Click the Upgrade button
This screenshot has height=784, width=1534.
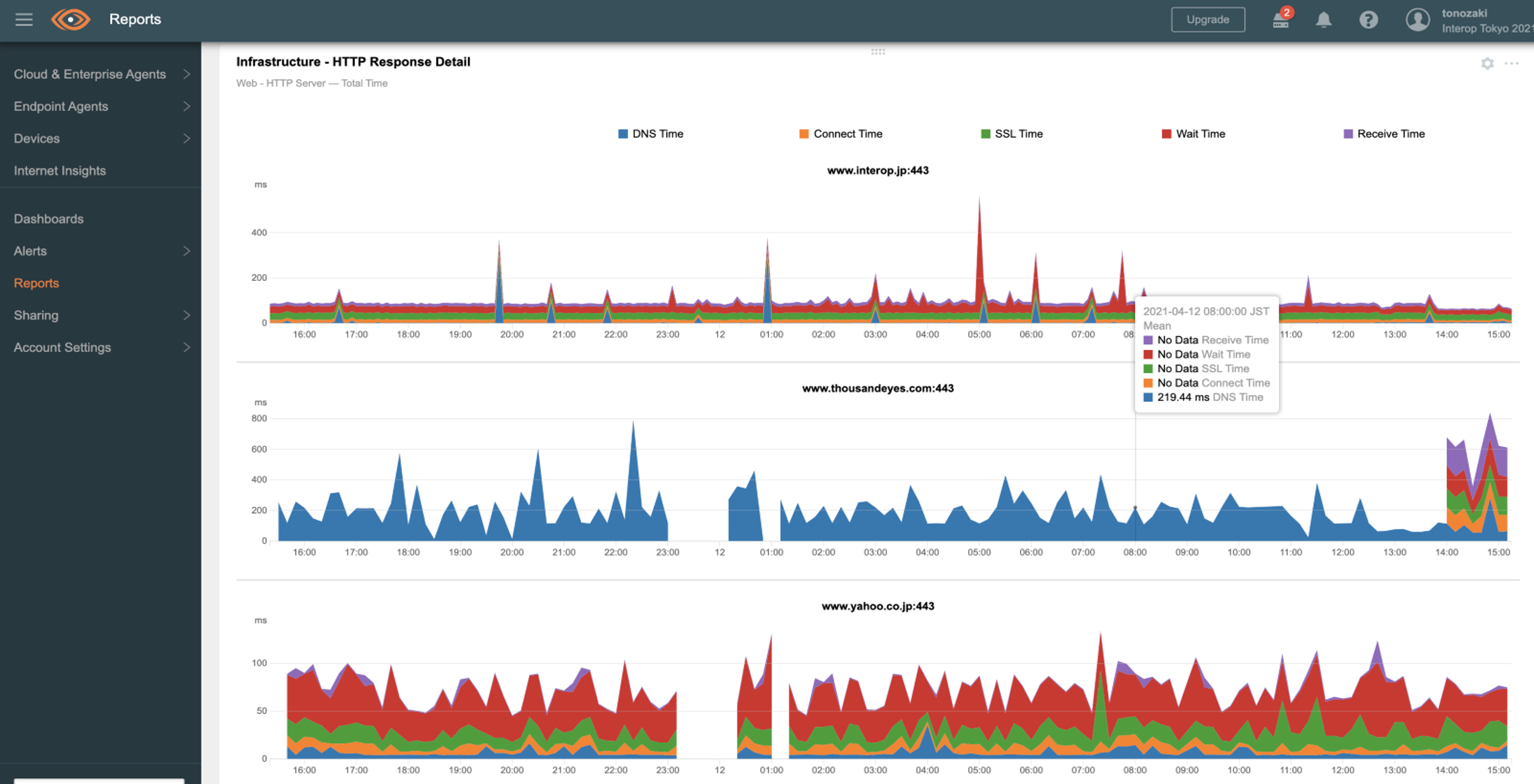(x=1207, y=20)
